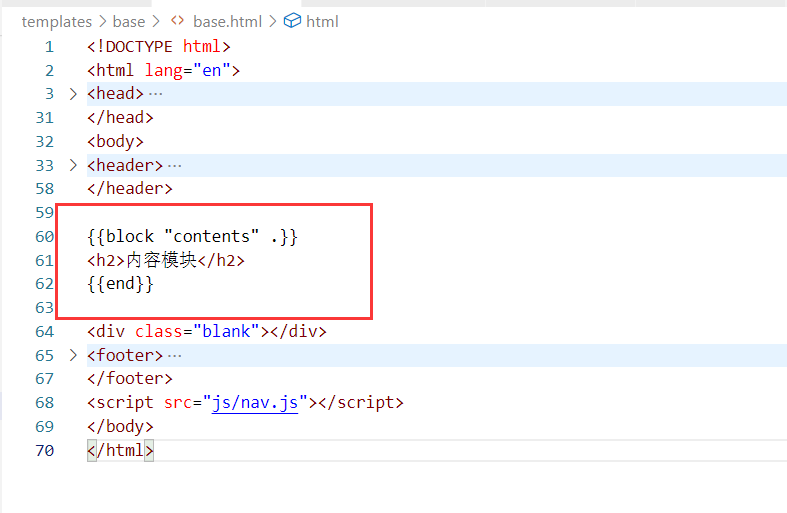Viewport: 787px width, 513px height.
Task: Click the class="blank" attribute text
Action: point(197,331)
